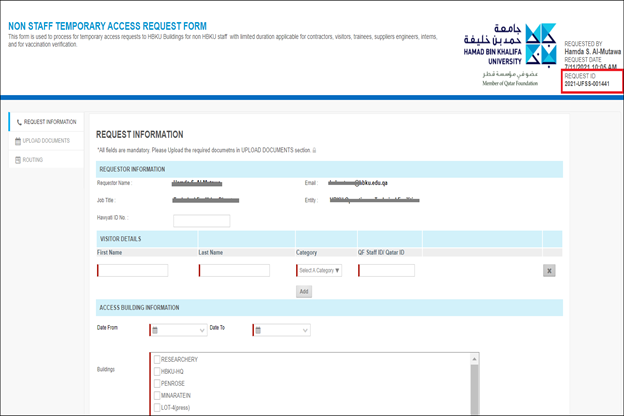Click the buildings list scroll-up arrow
Image resolution: width=624 pixels, height=416 pixels.
474,359
